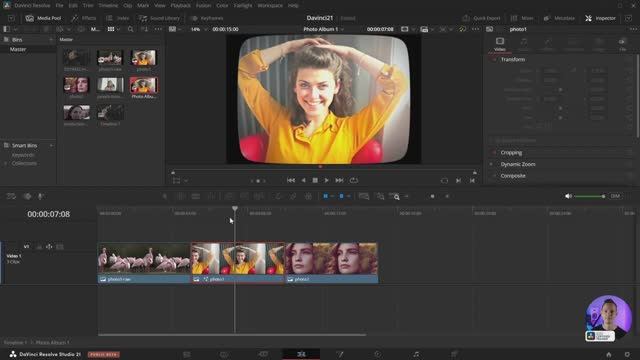Open the Color page
The width and height of the screenshot is (640, 360).
tap(378, 354)
